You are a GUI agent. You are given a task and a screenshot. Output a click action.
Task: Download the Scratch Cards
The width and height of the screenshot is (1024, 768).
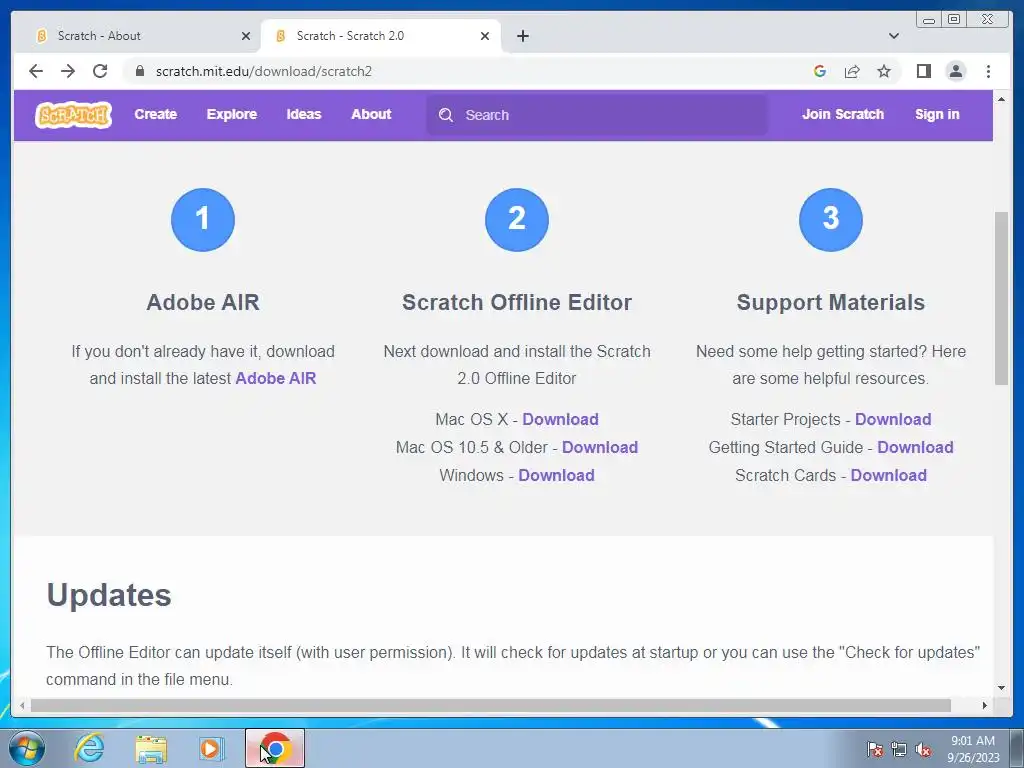pos(889,475)
